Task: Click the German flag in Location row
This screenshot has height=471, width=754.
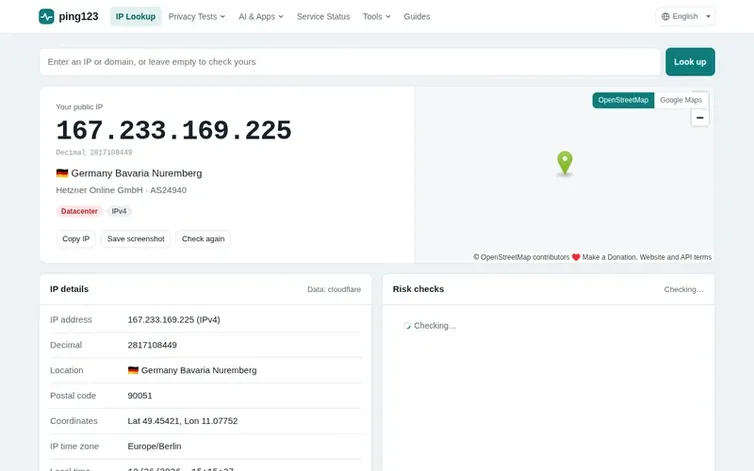Action: click(x=133, y=370)
